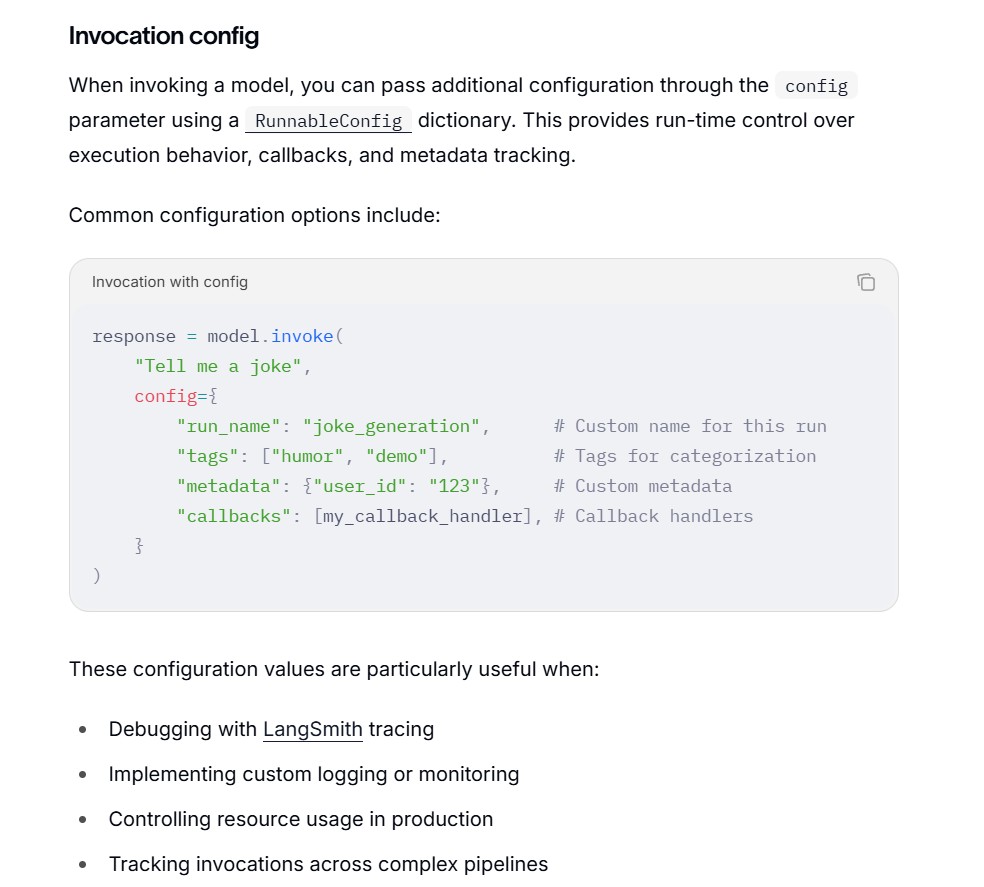Click the "Common configuration options include" text
The image size is (984, 887).
pyautogui.click(x=255, y=215)
